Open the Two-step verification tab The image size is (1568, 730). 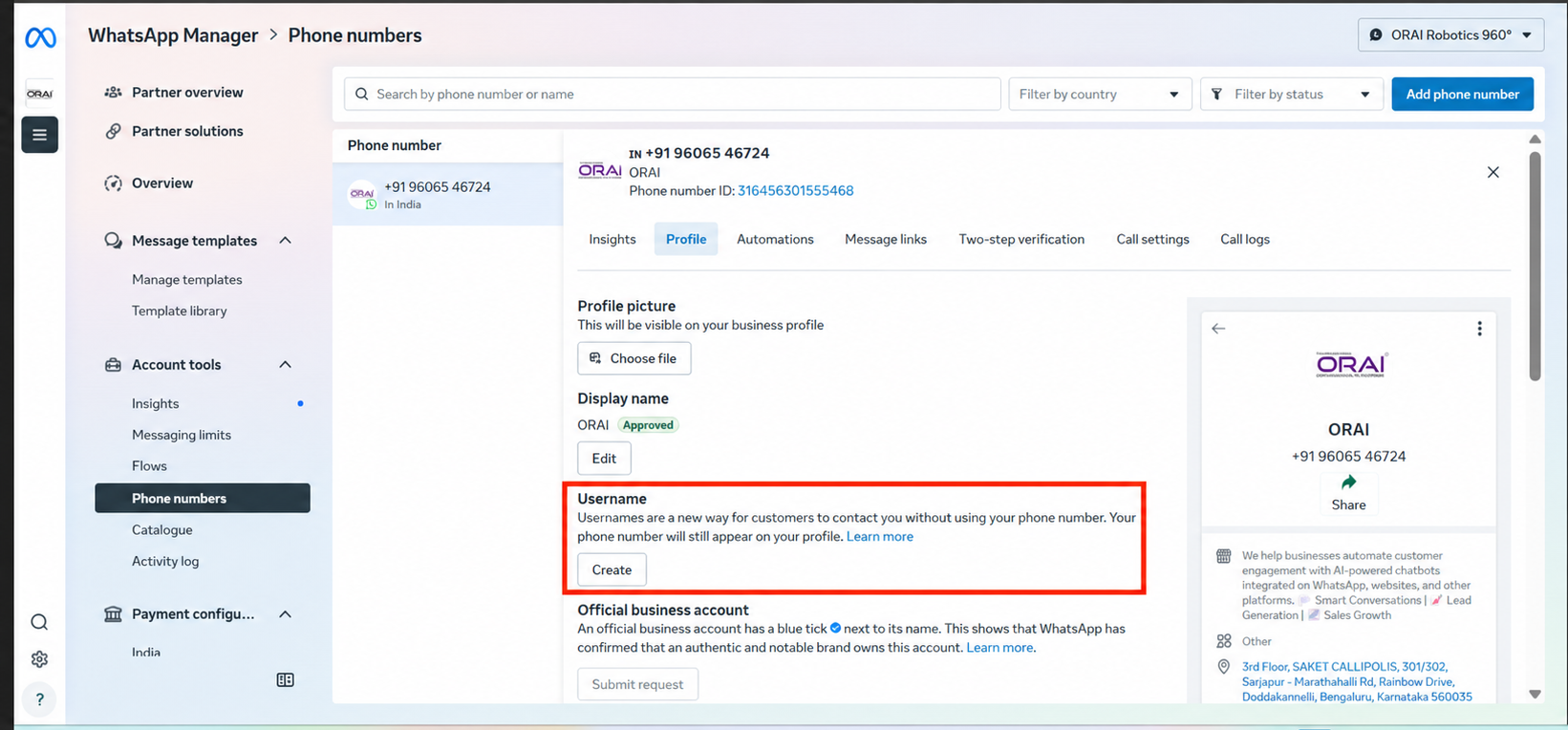[1021, 240]
